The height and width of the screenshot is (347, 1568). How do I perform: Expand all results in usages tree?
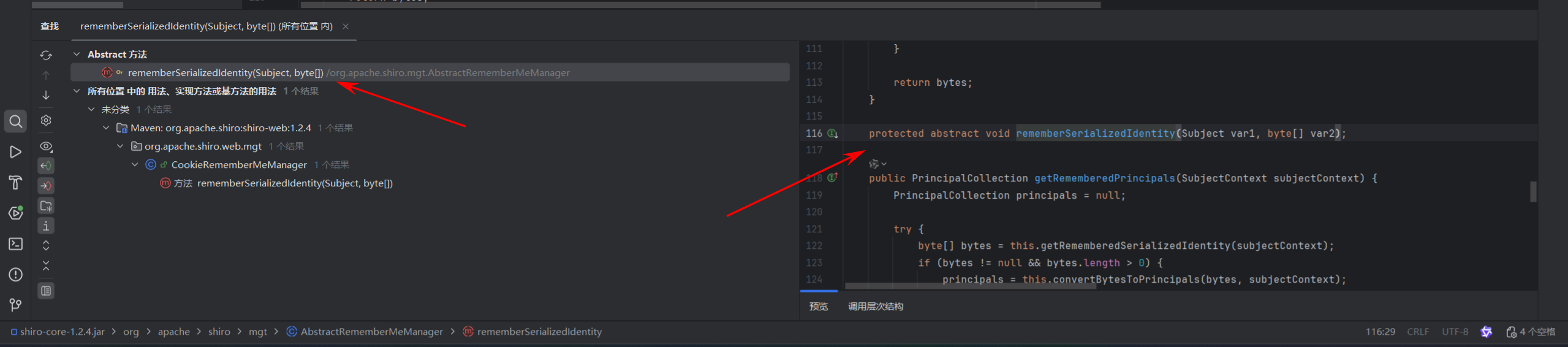click(46, 246)
